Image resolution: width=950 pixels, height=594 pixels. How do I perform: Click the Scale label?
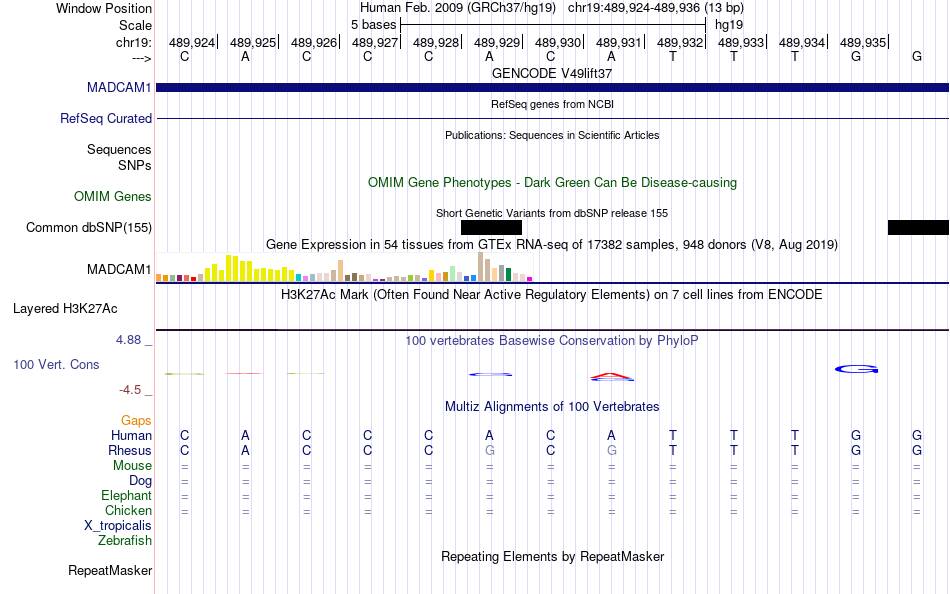pos(135,25)
